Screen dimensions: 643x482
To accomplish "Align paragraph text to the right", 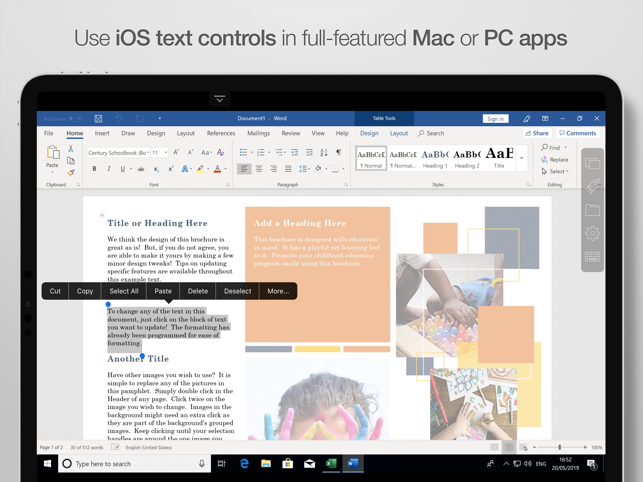I will [274, 169].
